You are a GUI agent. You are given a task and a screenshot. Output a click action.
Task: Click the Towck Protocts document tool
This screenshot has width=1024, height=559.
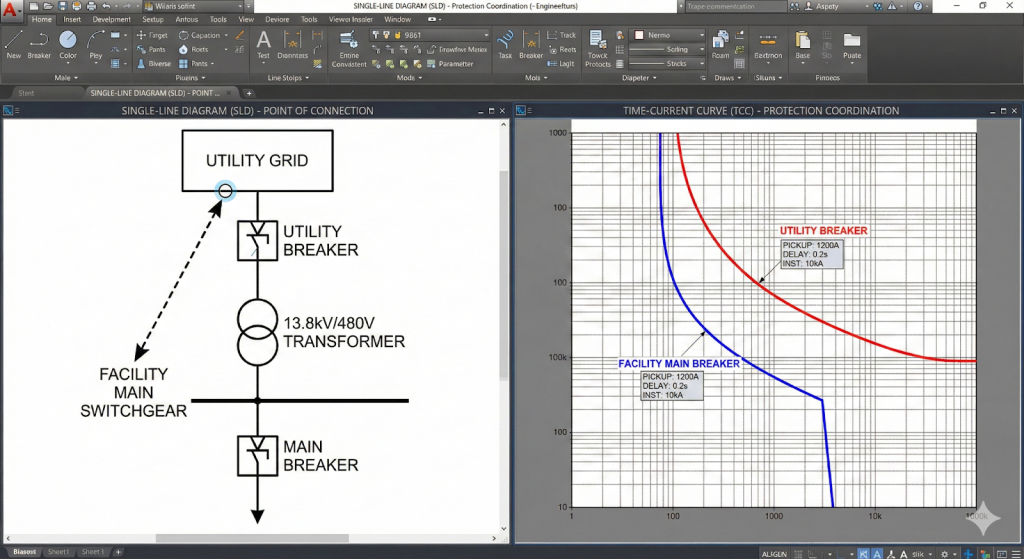click(x=598, y=48)
